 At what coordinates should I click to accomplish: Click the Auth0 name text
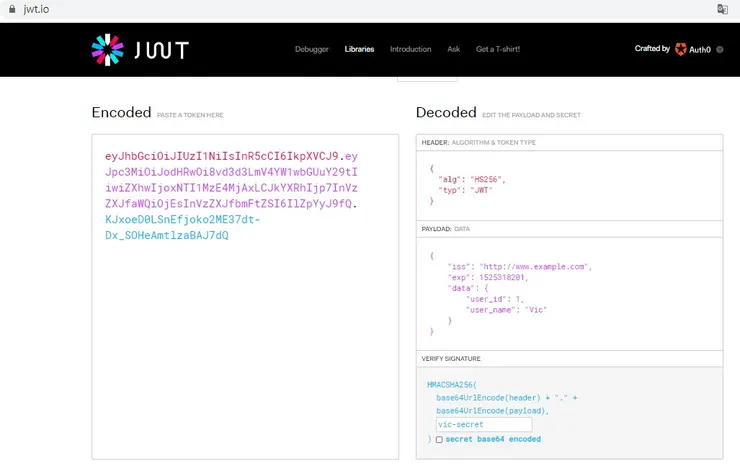click(700, 50)
